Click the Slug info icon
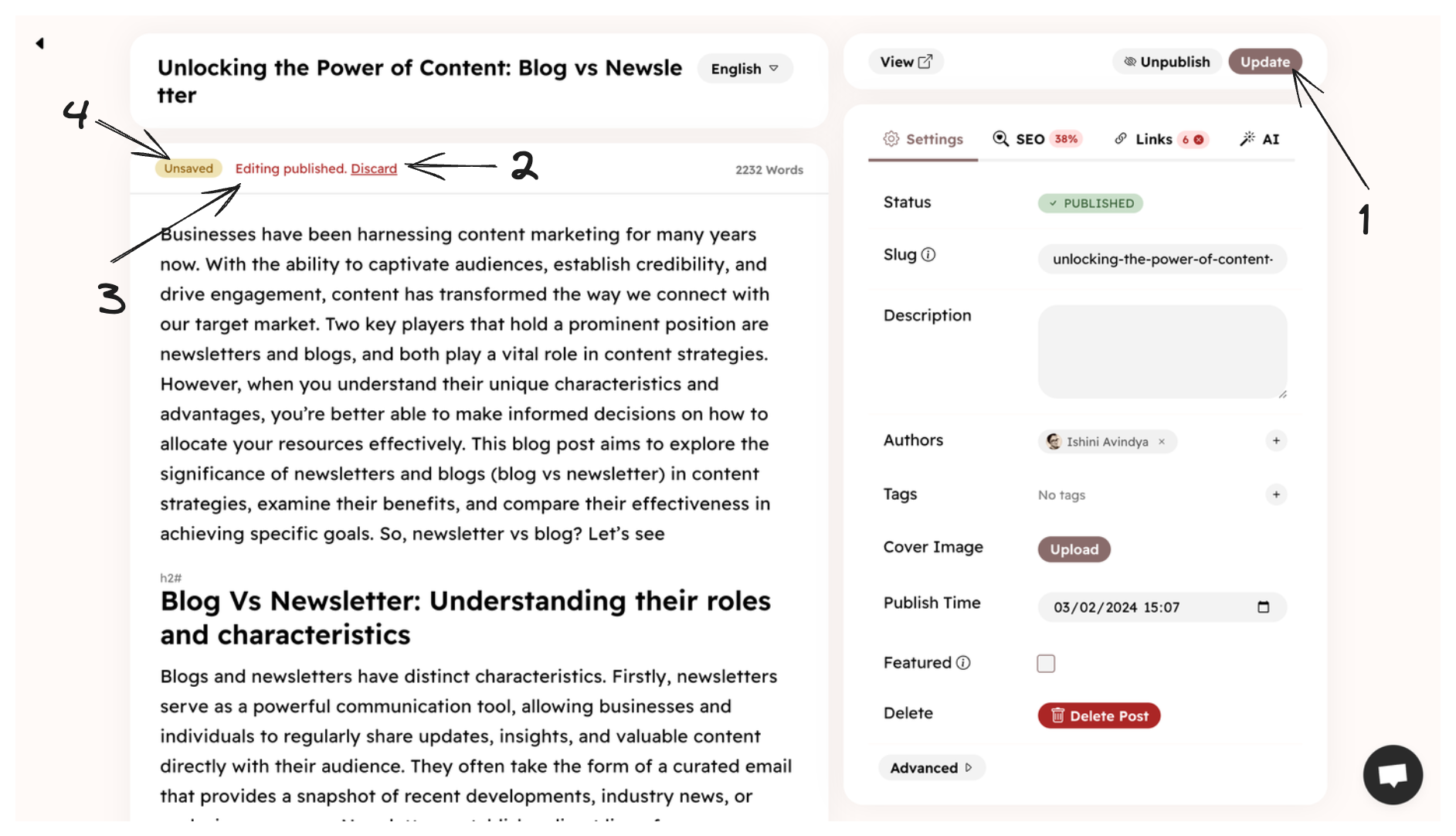Viewport: 1456px width, 836px height. pyautogui.click(x=928, y=255)
